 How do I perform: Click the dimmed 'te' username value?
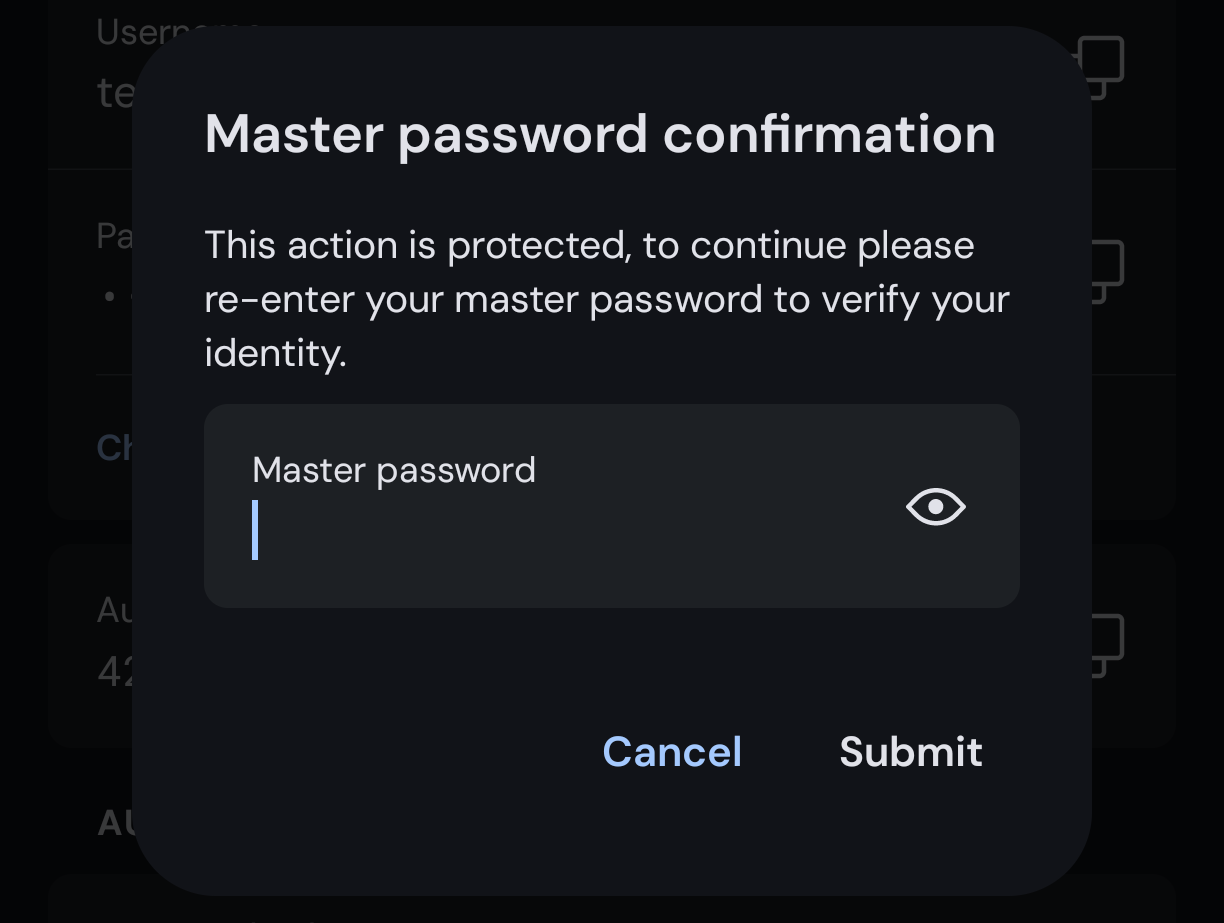click(115, 93)
